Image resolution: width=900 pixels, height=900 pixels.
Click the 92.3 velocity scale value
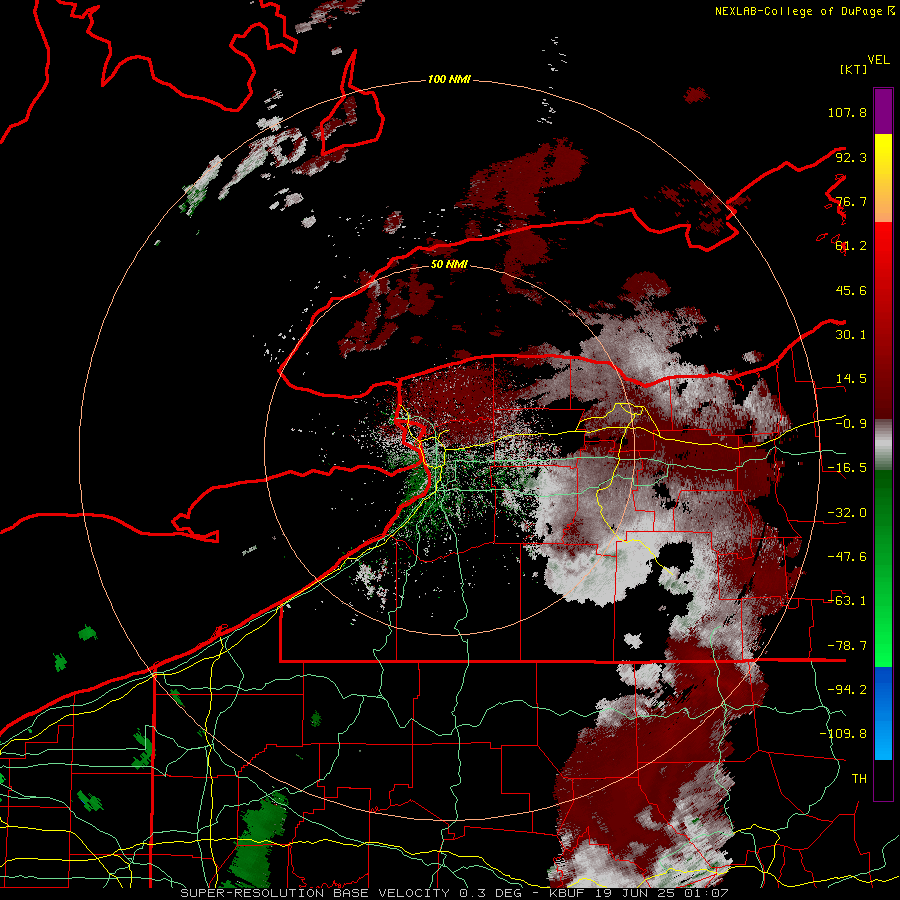pos(851,157)
